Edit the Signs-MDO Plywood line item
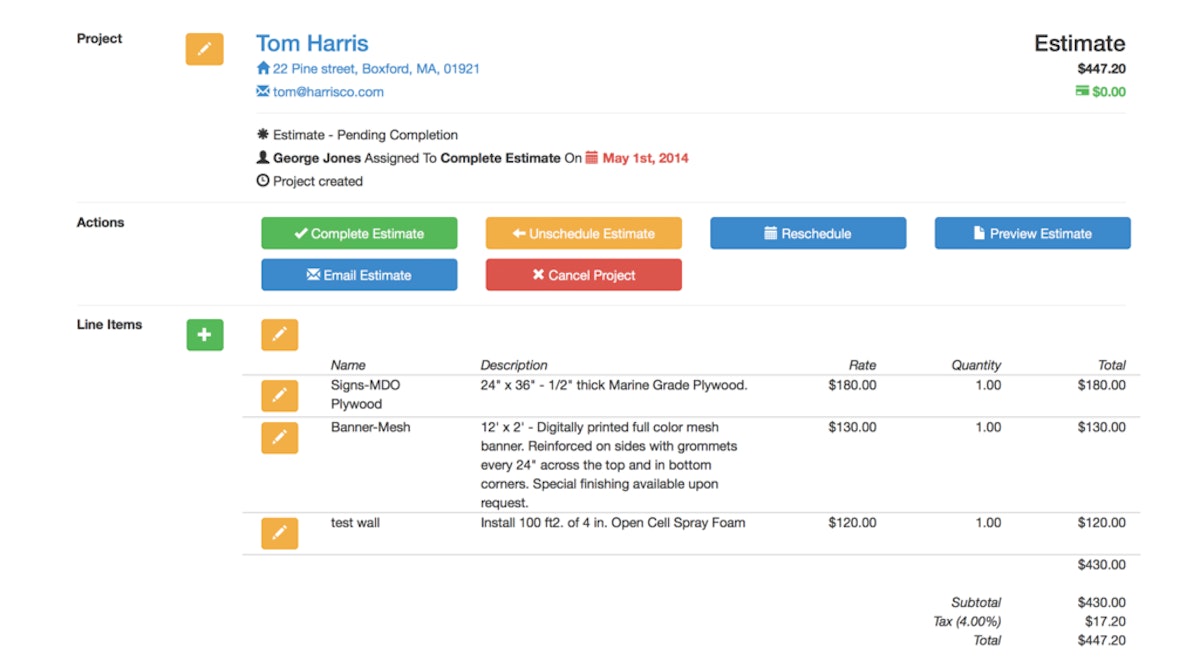Screen dimensions: 1200x661 (279, 396)
